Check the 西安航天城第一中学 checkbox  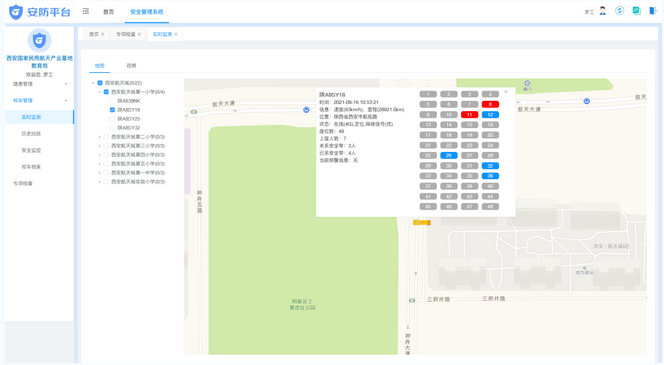click(x=106, y=173)
